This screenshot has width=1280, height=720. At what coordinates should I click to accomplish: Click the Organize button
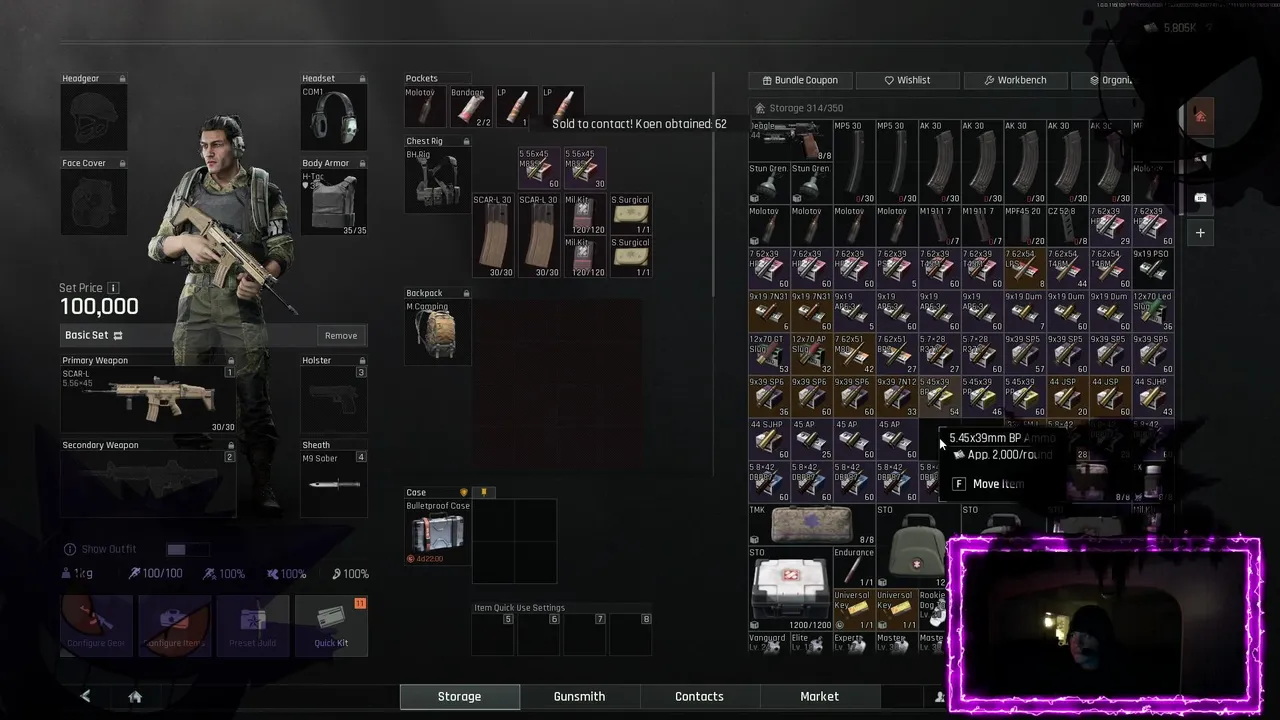point(1110,80)
